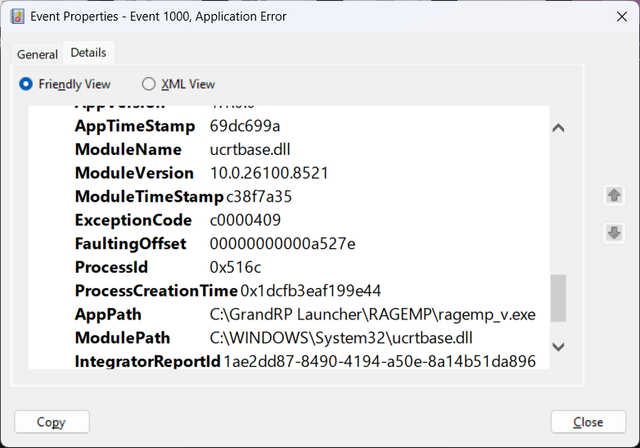Close window with the title bar X
Viewport: 640px width, 448px height.
[622, 17]
